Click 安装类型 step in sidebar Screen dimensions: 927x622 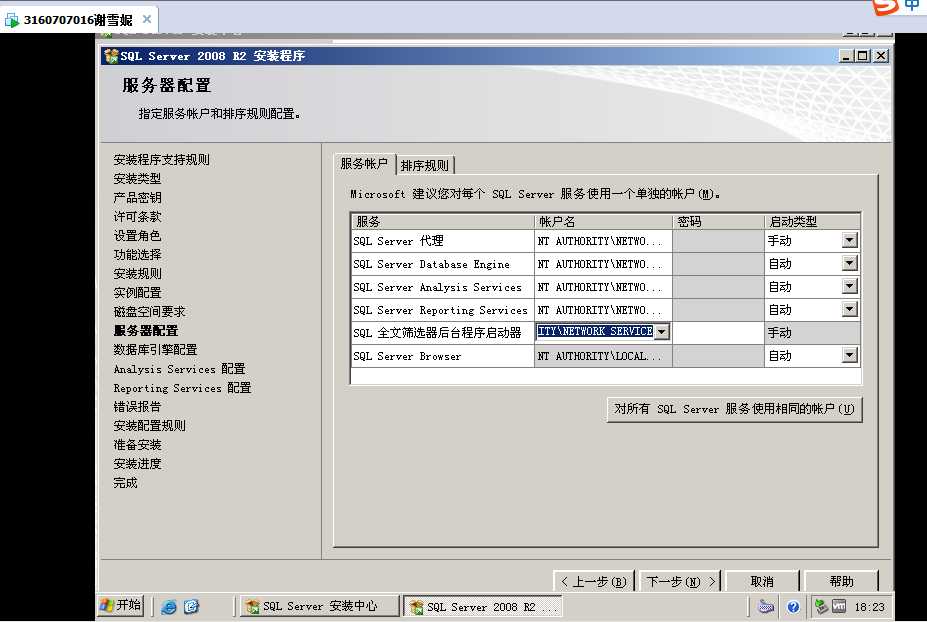click(137, 179)
